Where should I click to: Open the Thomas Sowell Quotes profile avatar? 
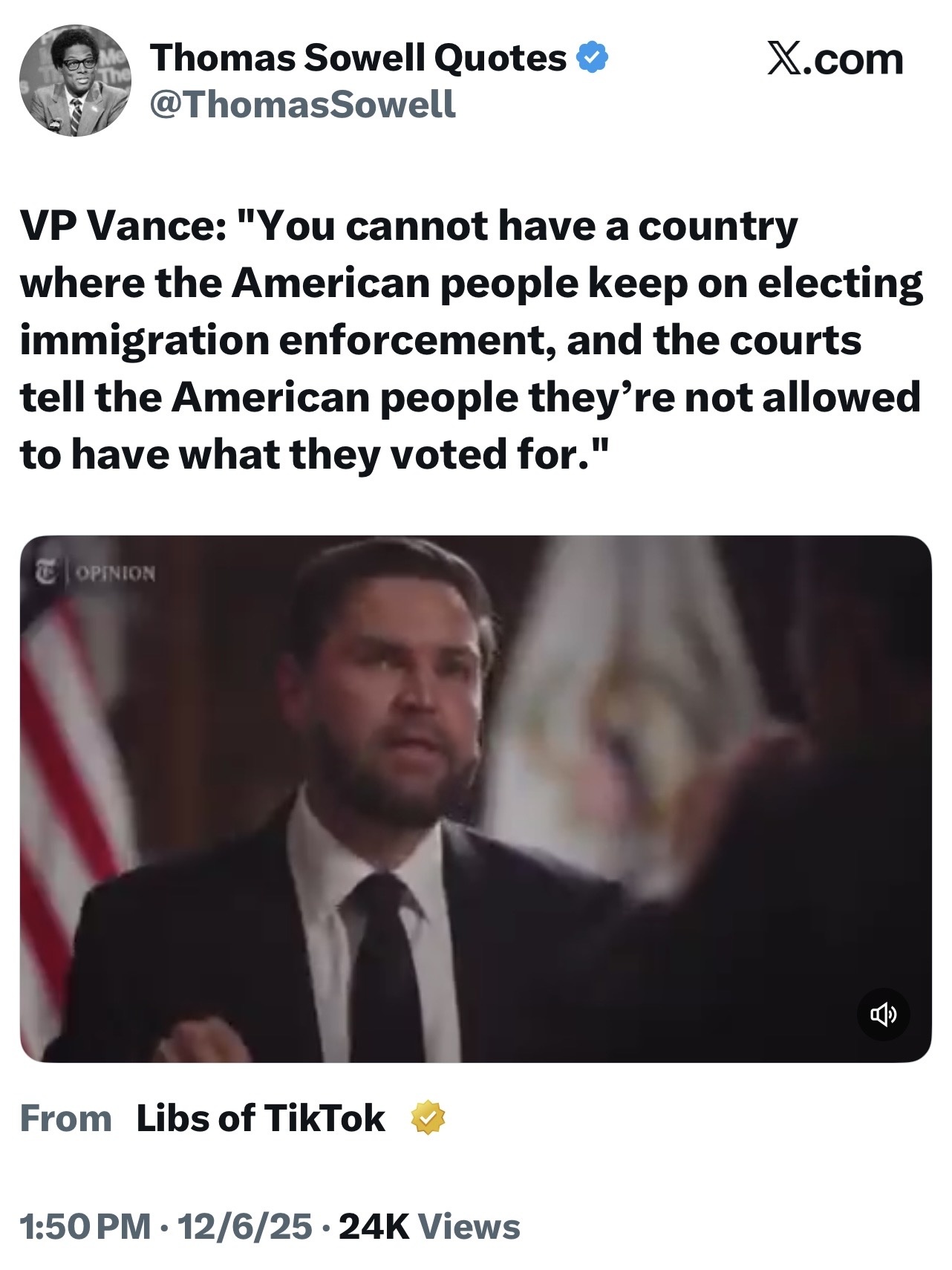coord(74,81)
